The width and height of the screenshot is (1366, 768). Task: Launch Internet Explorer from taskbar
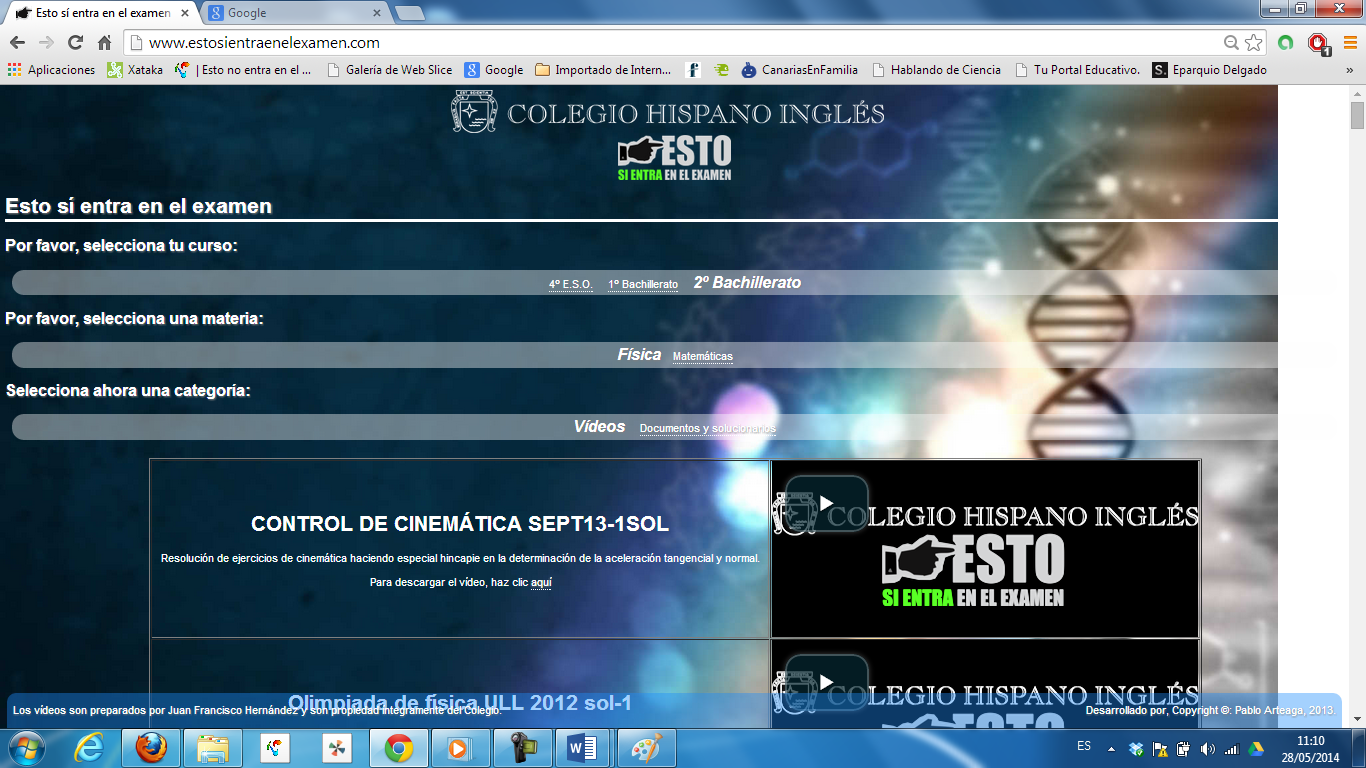point(89,748)
